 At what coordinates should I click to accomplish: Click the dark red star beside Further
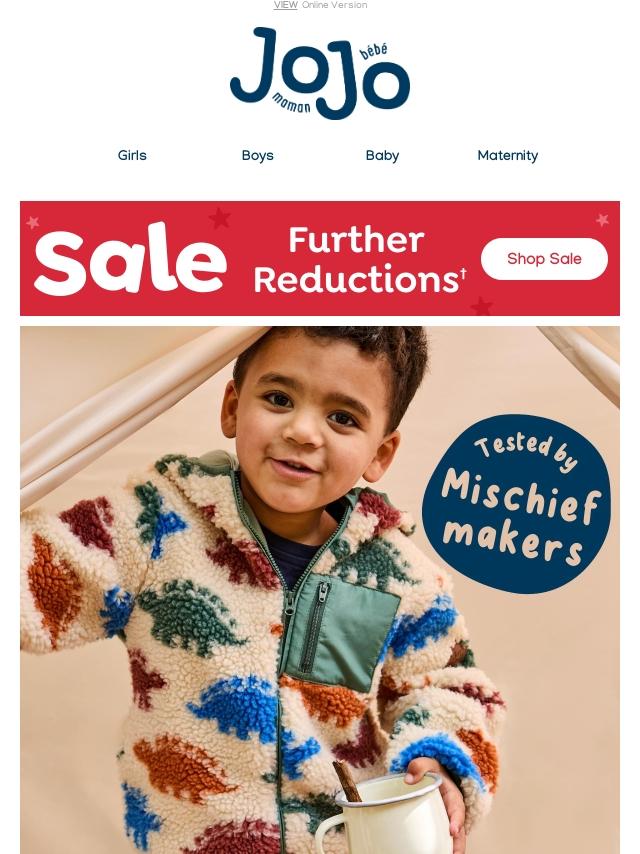[x=220, y=218]
